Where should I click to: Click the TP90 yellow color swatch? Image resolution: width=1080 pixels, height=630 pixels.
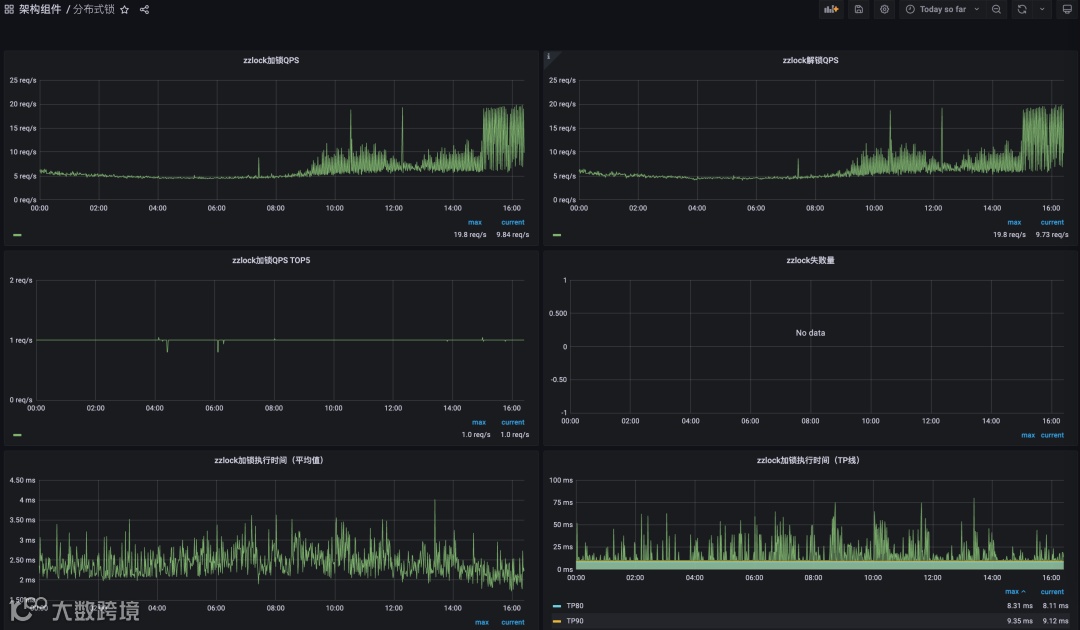pyautogui.click(x=557, y=621)
